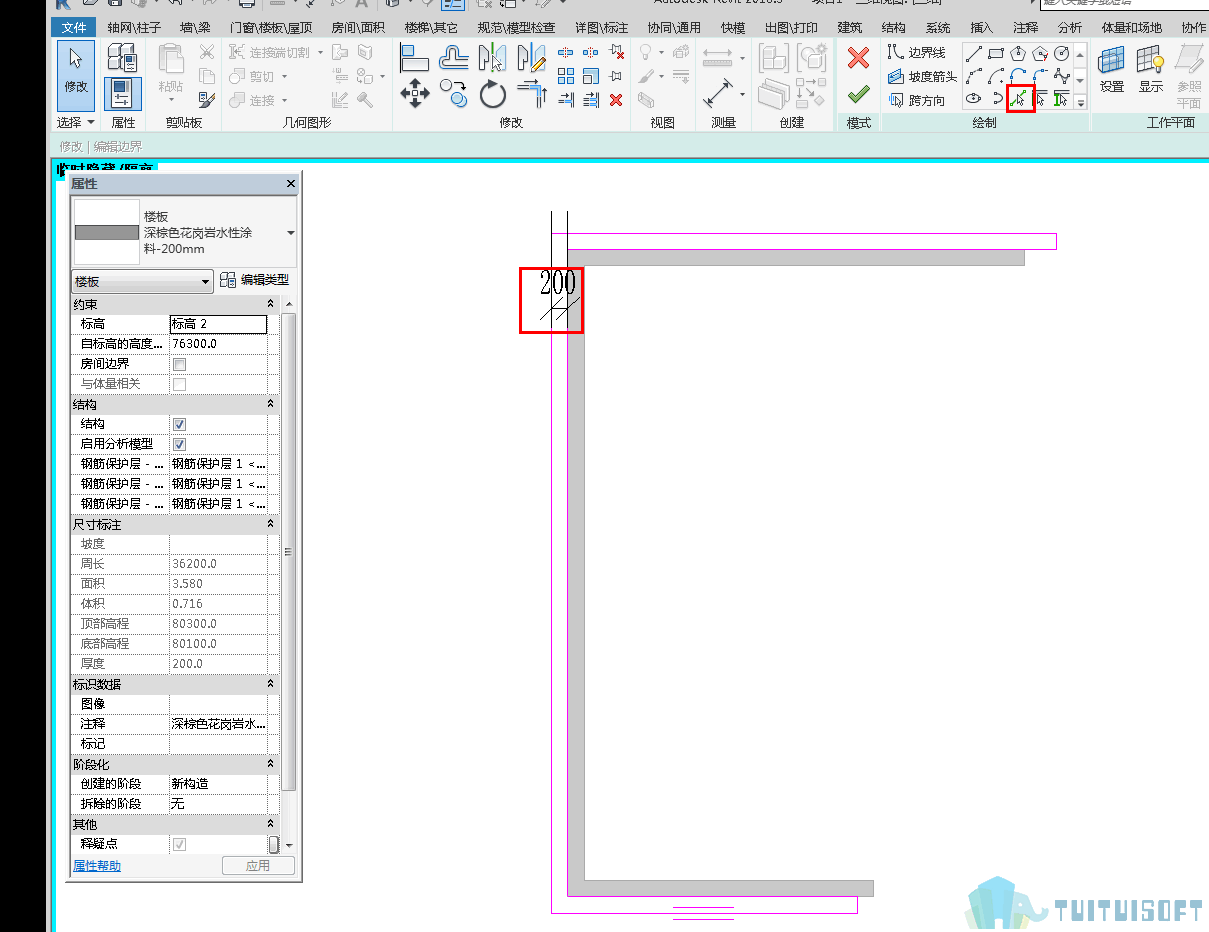
Task: Select the spline draw tool
Action: click(1062, 76)
